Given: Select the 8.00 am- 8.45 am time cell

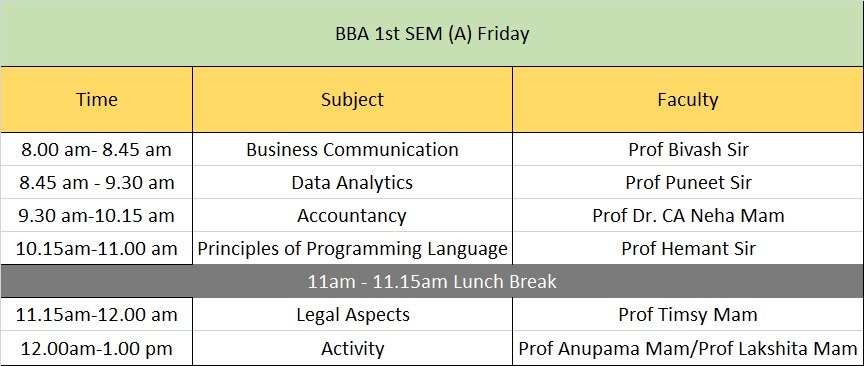Looking at the screenshot, I should point(96,149).
